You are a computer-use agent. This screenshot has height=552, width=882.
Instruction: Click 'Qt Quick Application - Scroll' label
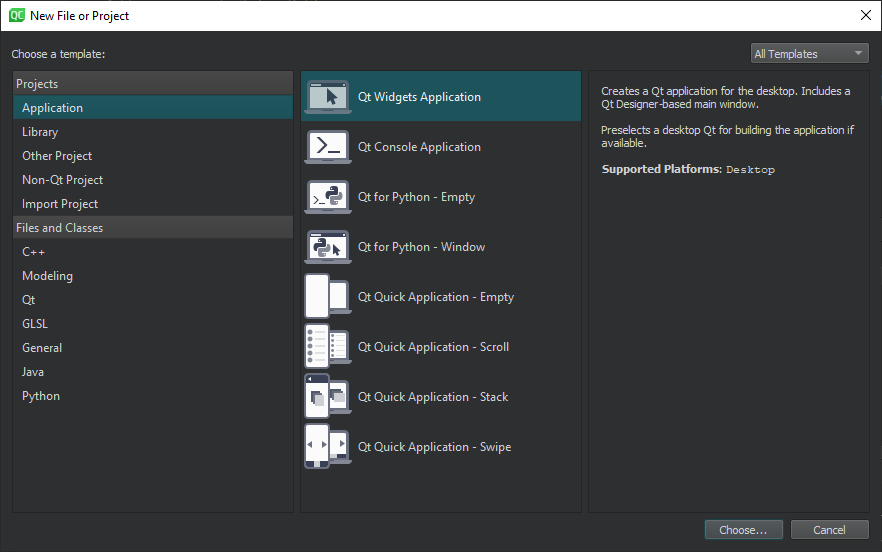[433, 347]
